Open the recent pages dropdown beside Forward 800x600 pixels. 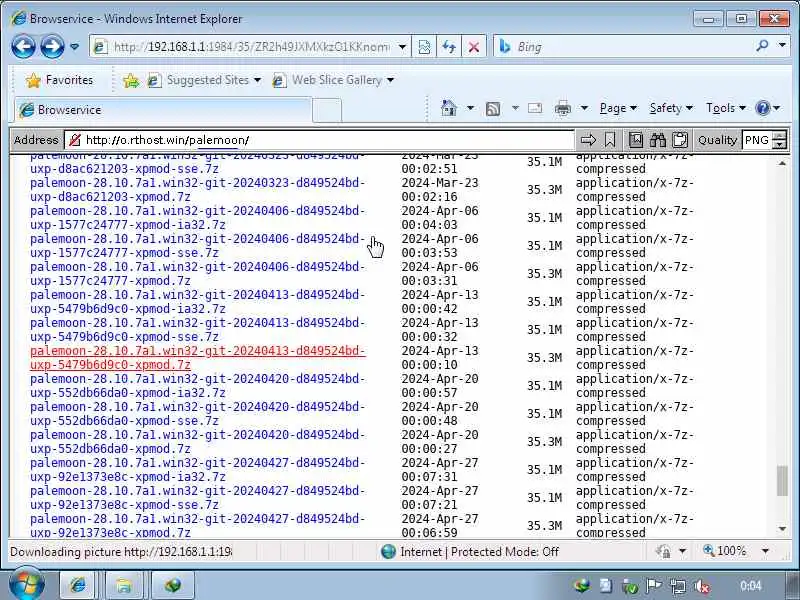(74, 47)
